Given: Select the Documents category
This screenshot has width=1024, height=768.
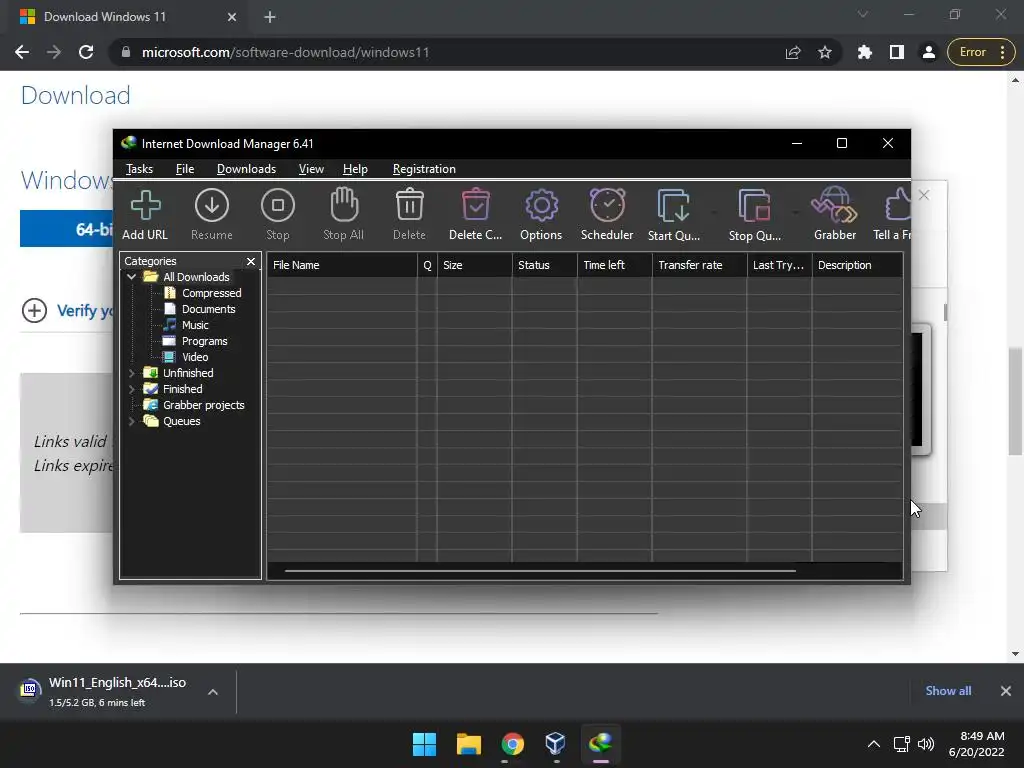Looking at the screenshot, I should pyautogui.click(x=208, y=309).
